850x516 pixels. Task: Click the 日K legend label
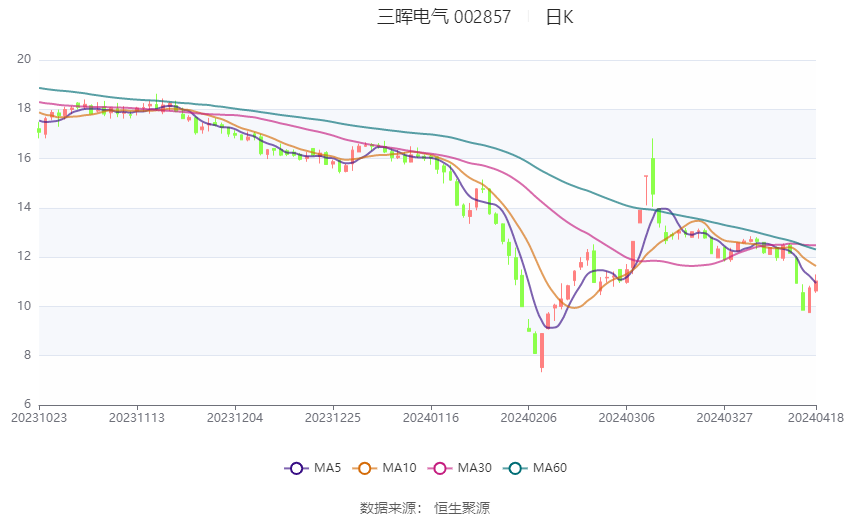tap(559, 17)
